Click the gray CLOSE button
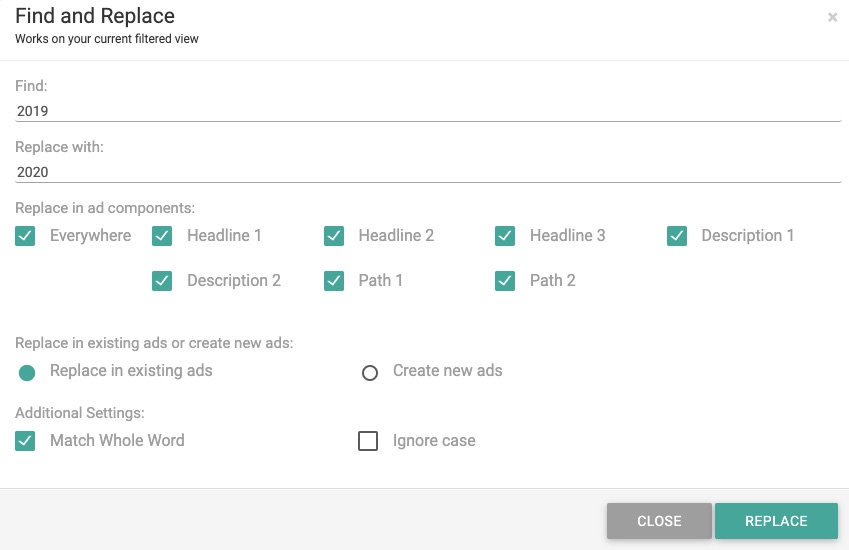Viewport: 849px width, 550px height. click(659, 521)
